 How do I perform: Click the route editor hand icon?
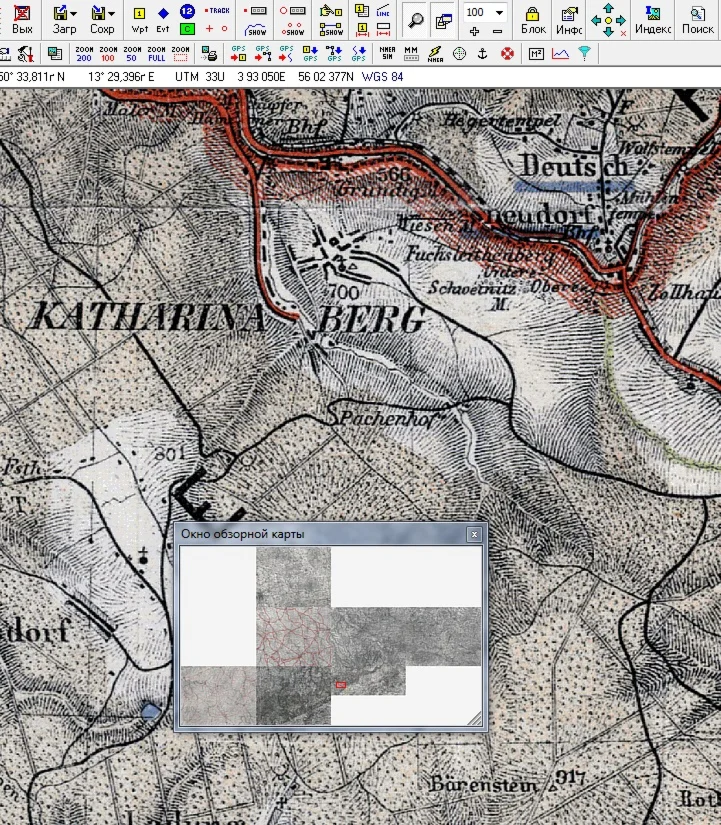coord(331,11)
